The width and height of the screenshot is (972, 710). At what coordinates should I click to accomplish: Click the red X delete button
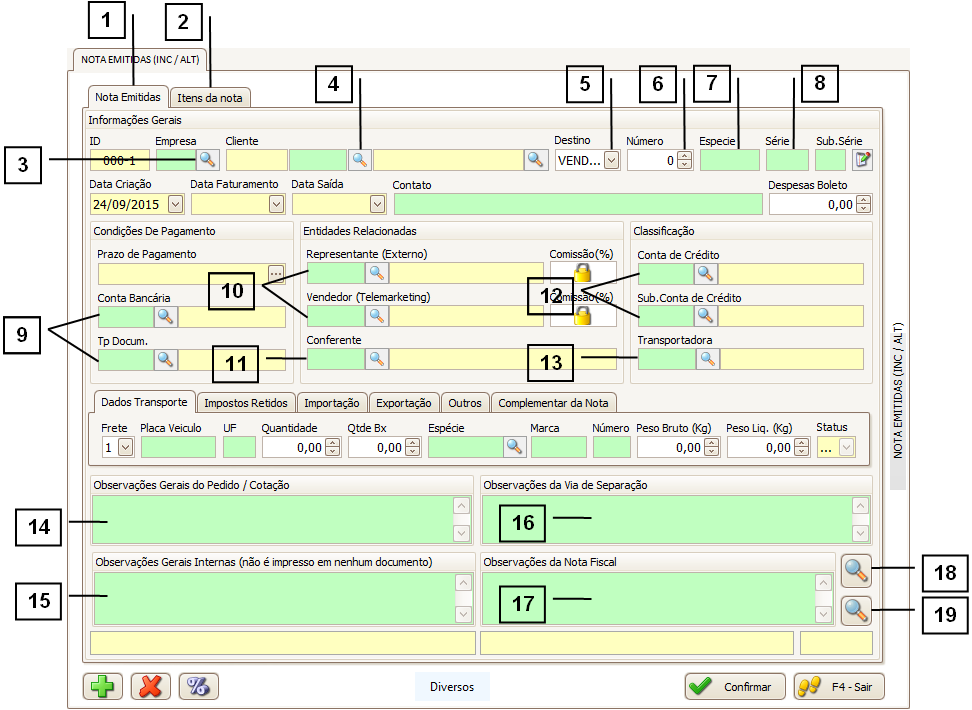pyautogui.click(x=150, y=686)
